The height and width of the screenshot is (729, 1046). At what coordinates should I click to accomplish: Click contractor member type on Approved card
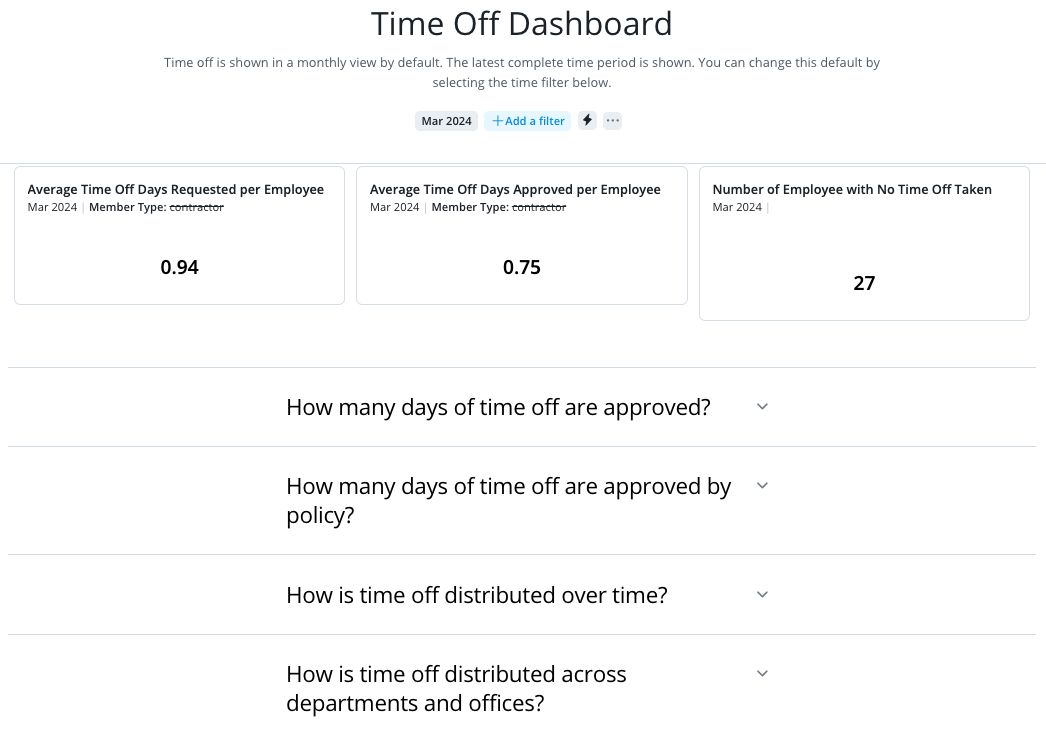tap(539, 207)
